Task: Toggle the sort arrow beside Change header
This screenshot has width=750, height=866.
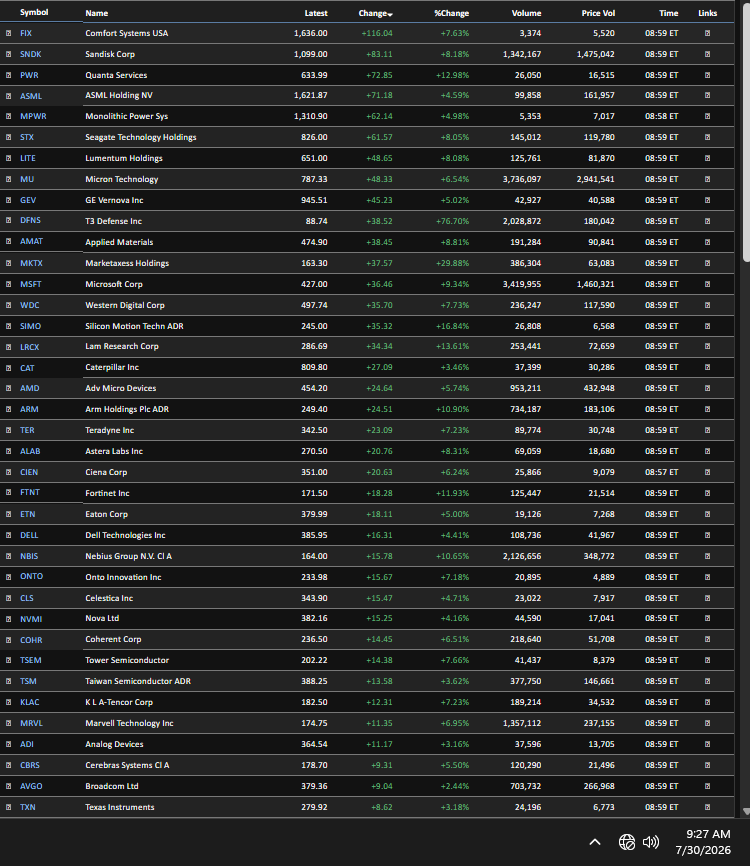Action: pyautogui.click(x=390, y=14)
